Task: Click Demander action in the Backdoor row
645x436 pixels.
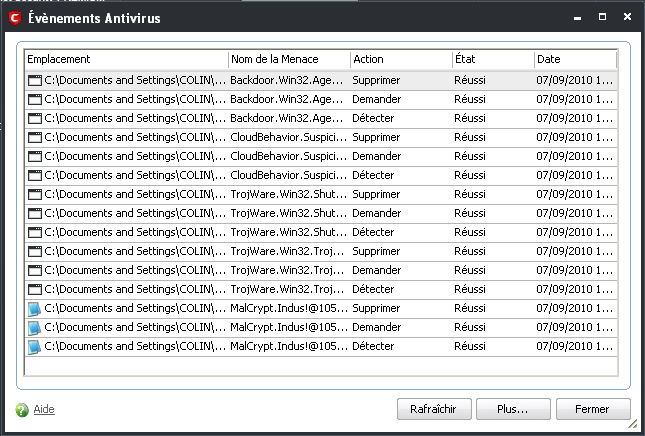Action: pos(376,99)
